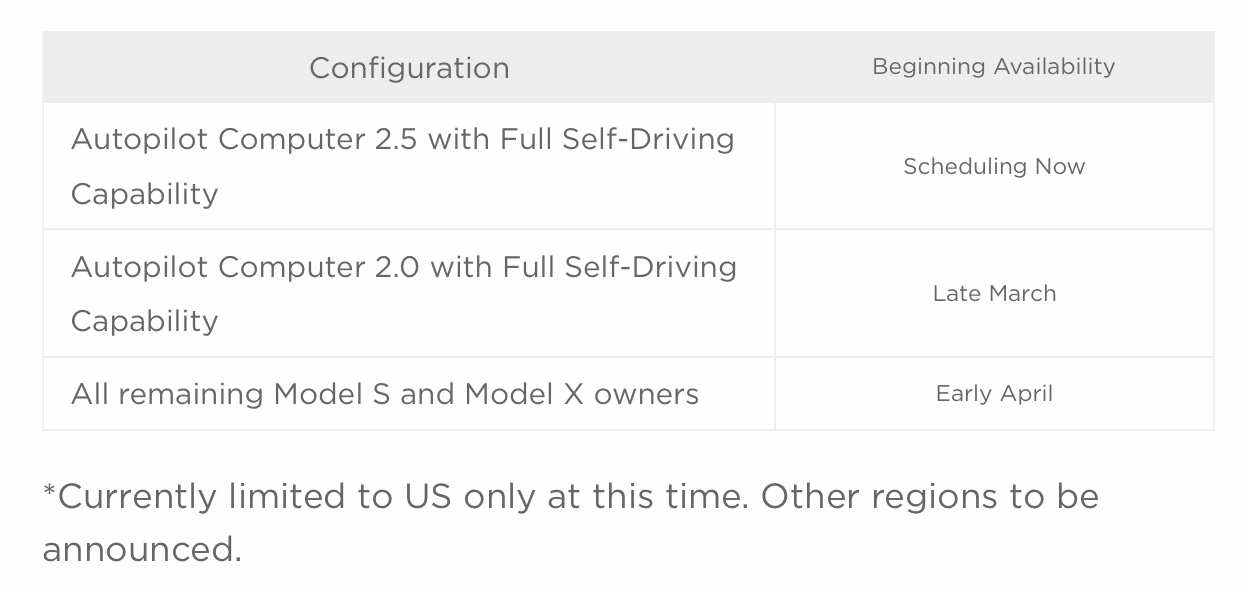Click the Early April availability cell
This screenshot has height=589, width=1247.
994,394
